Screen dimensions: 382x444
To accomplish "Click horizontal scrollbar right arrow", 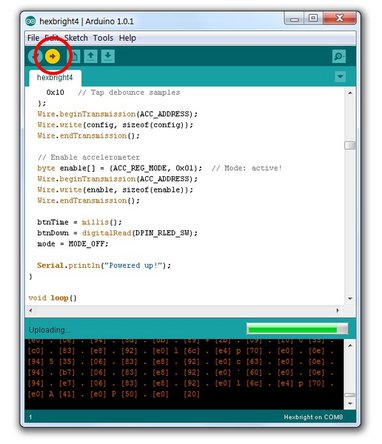I will (338, 310).
